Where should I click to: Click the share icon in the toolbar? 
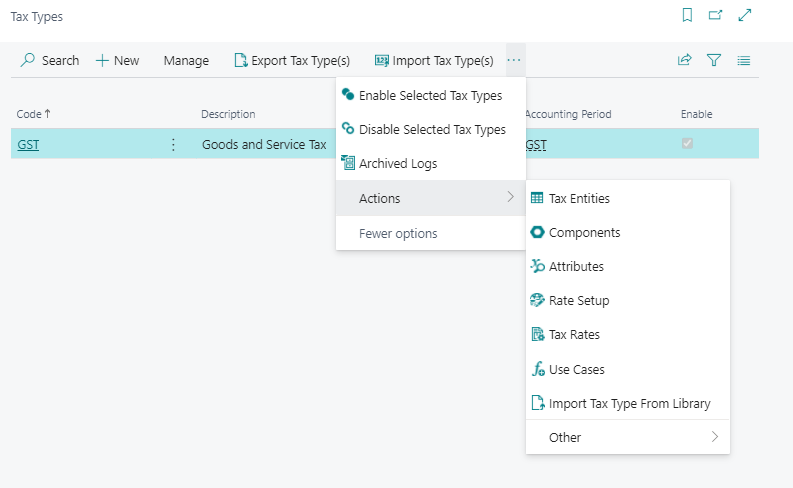point(685,60)
